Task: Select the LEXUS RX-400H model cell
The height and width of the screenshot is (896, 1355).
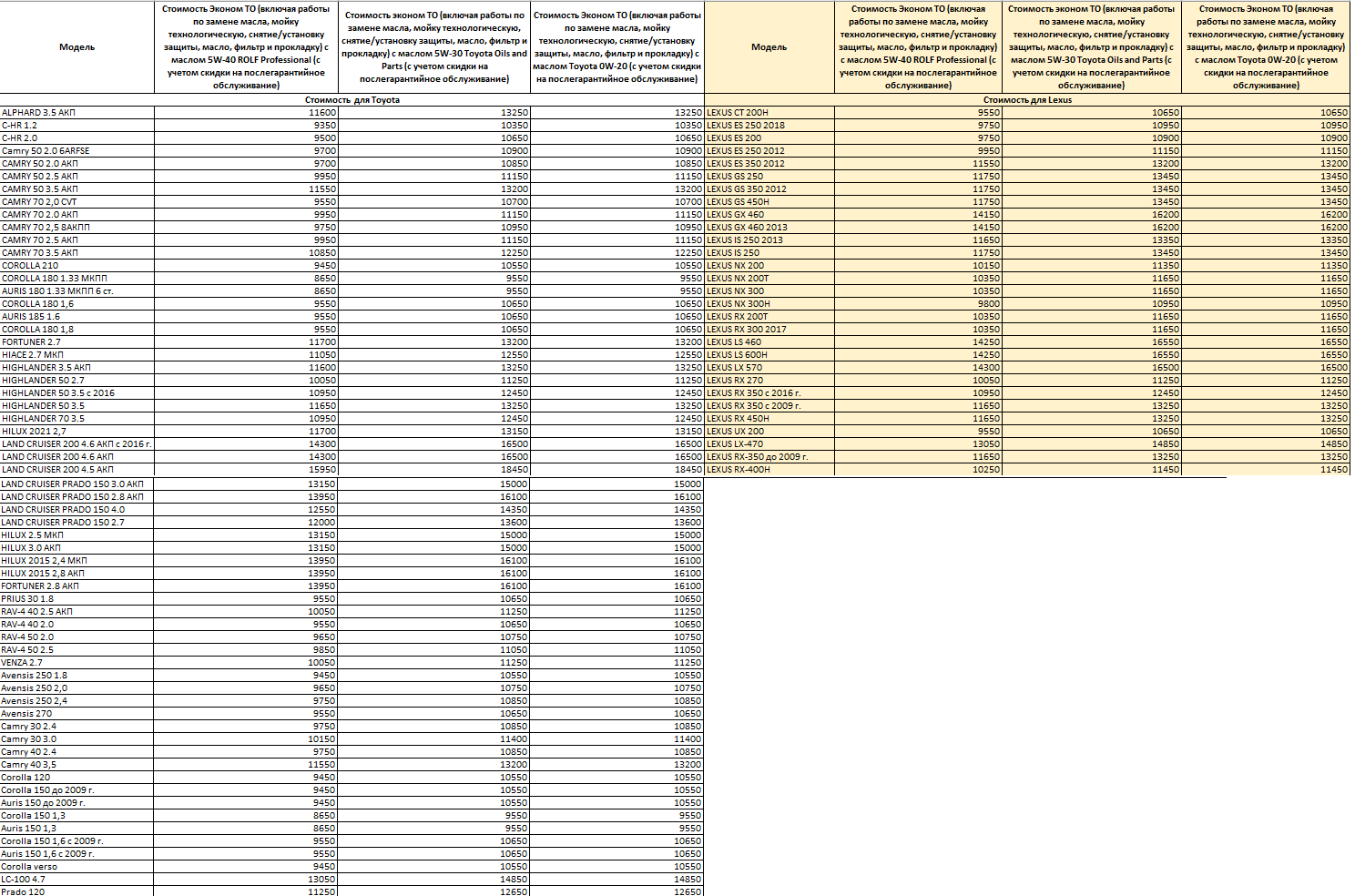Action: pos(769,470)
